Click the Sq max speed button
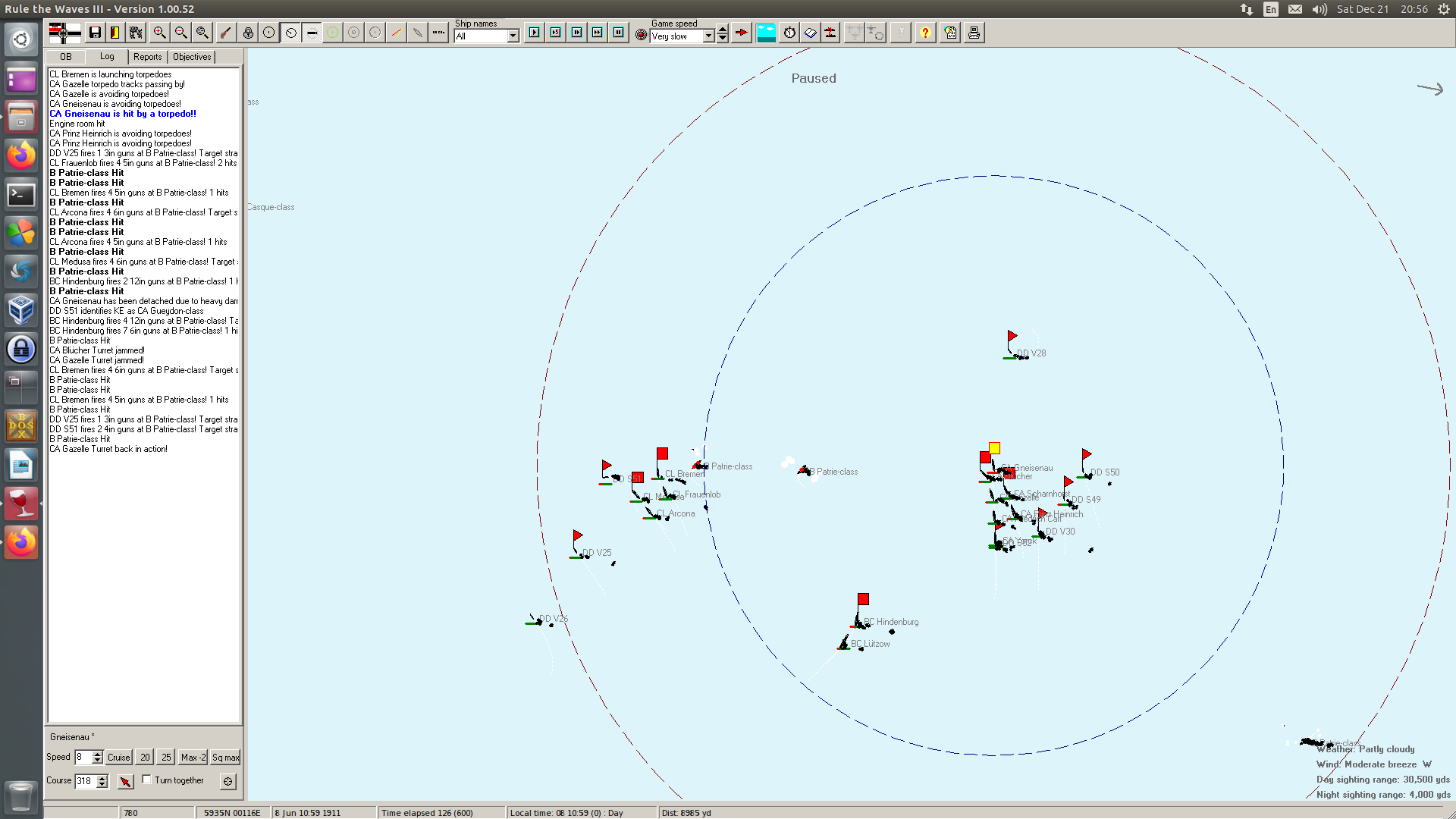Screen dimensions: 1456x819 click(225, 757)
